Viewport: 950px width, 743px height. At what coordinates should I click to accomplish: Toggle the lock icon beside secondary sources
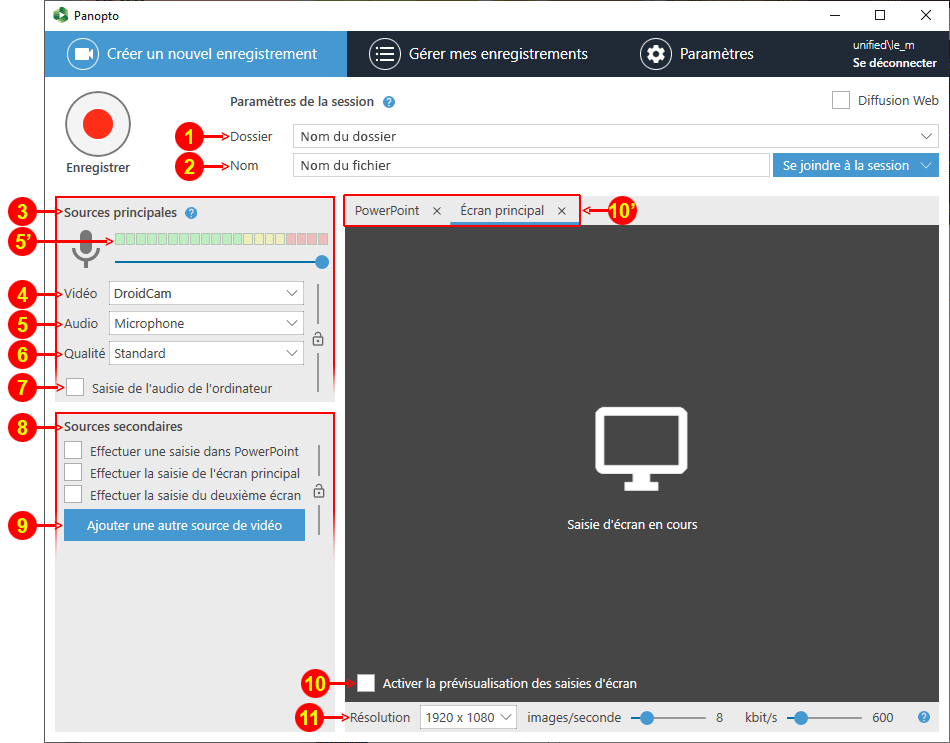319,491
